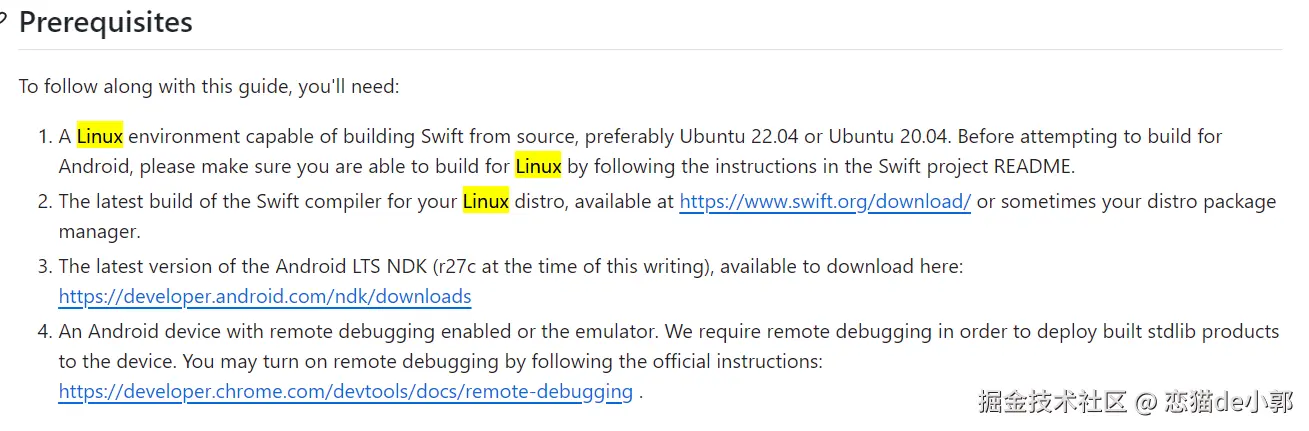Click highlighted Linux before "by following"
The height and width of the screenshot is (431, 1309).
click(538, 166)
